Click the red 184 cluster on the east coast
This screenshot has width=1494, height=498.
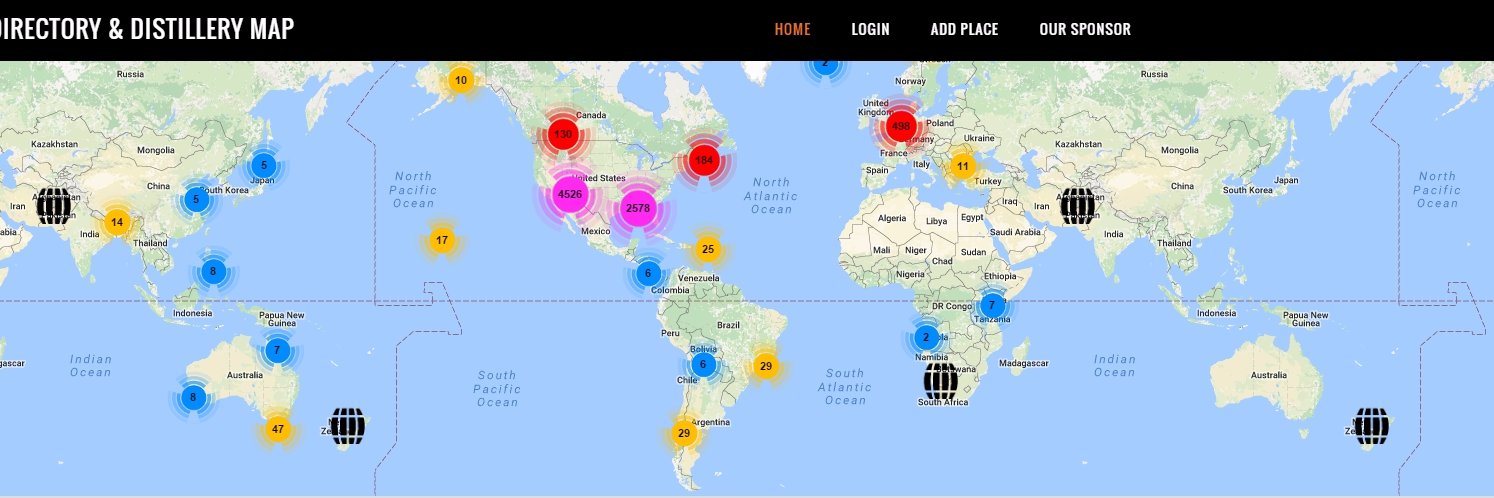704,160
